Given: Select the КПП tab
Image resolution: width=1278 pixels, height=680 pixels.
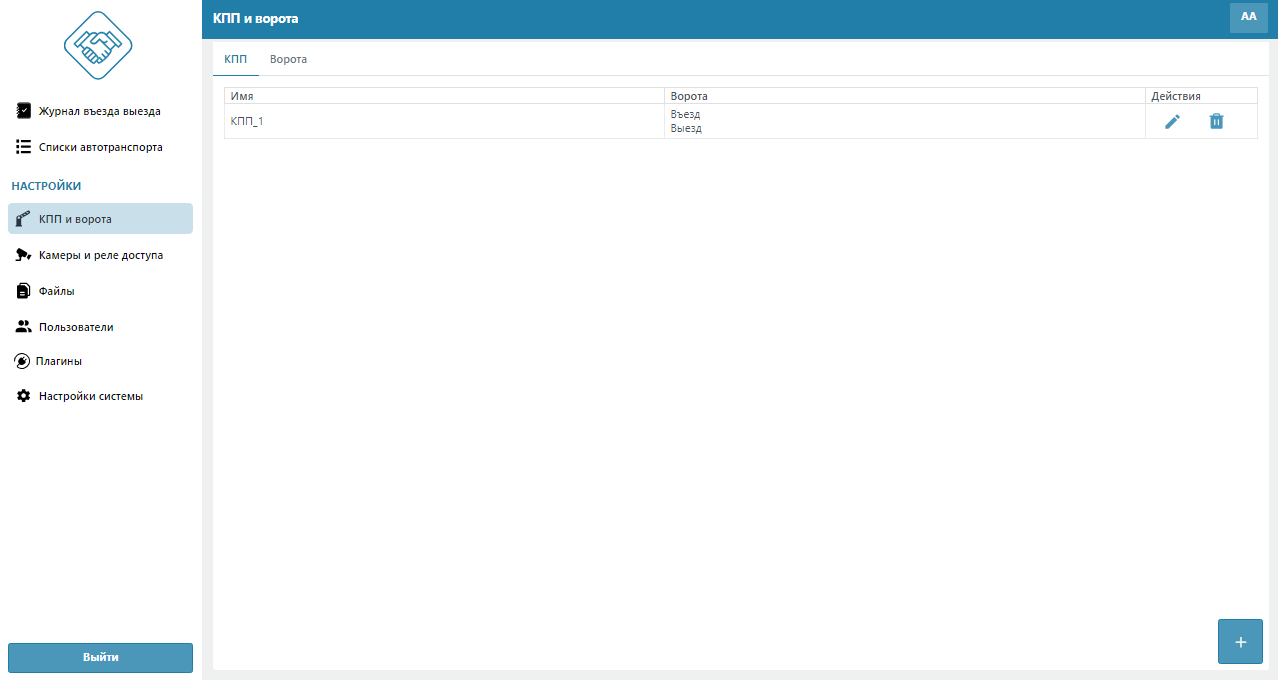Looking at the screenshot, I should click(236, 59).
